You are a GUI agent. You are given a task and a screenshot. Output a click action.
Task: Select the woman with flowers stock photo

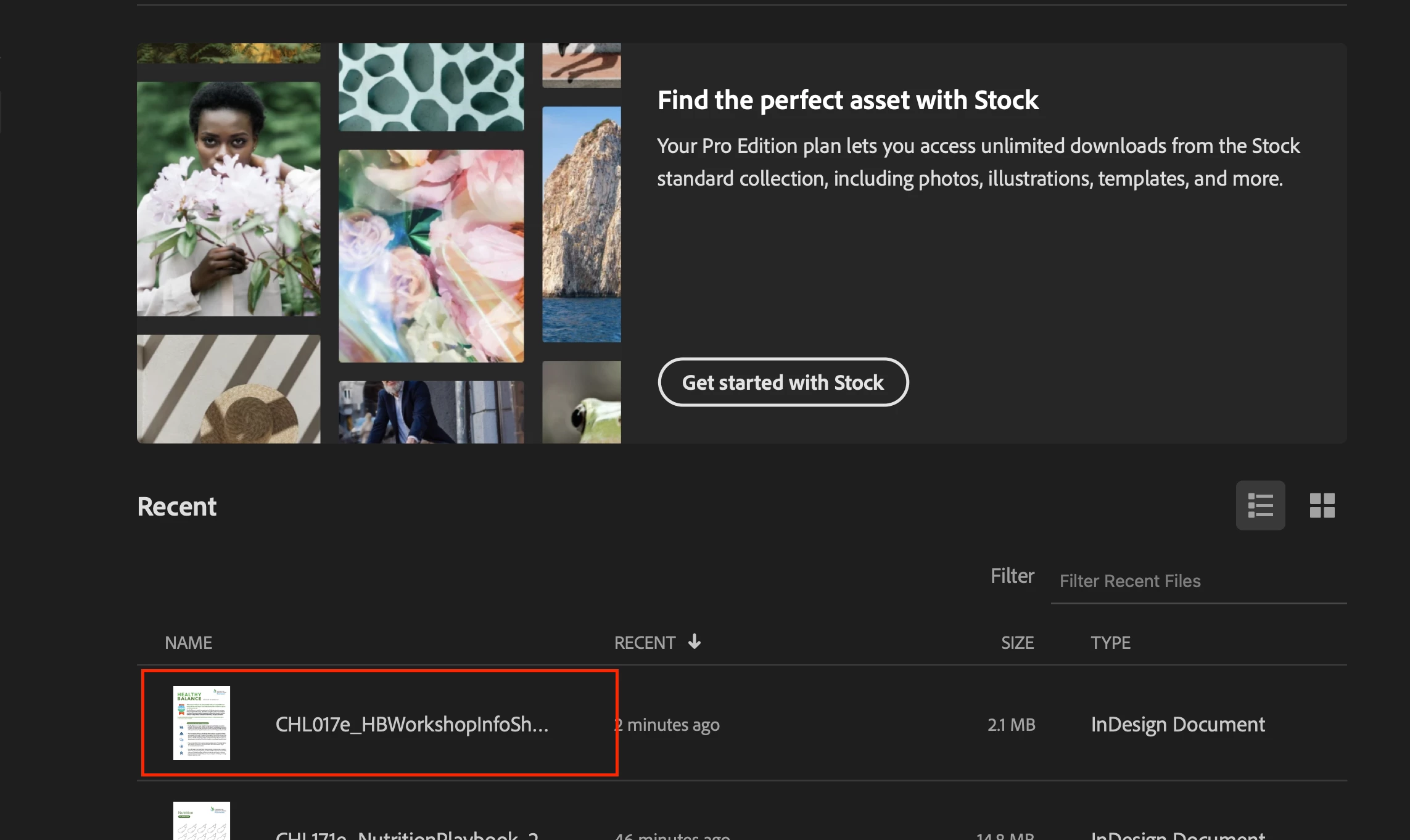tap(228, 199)
